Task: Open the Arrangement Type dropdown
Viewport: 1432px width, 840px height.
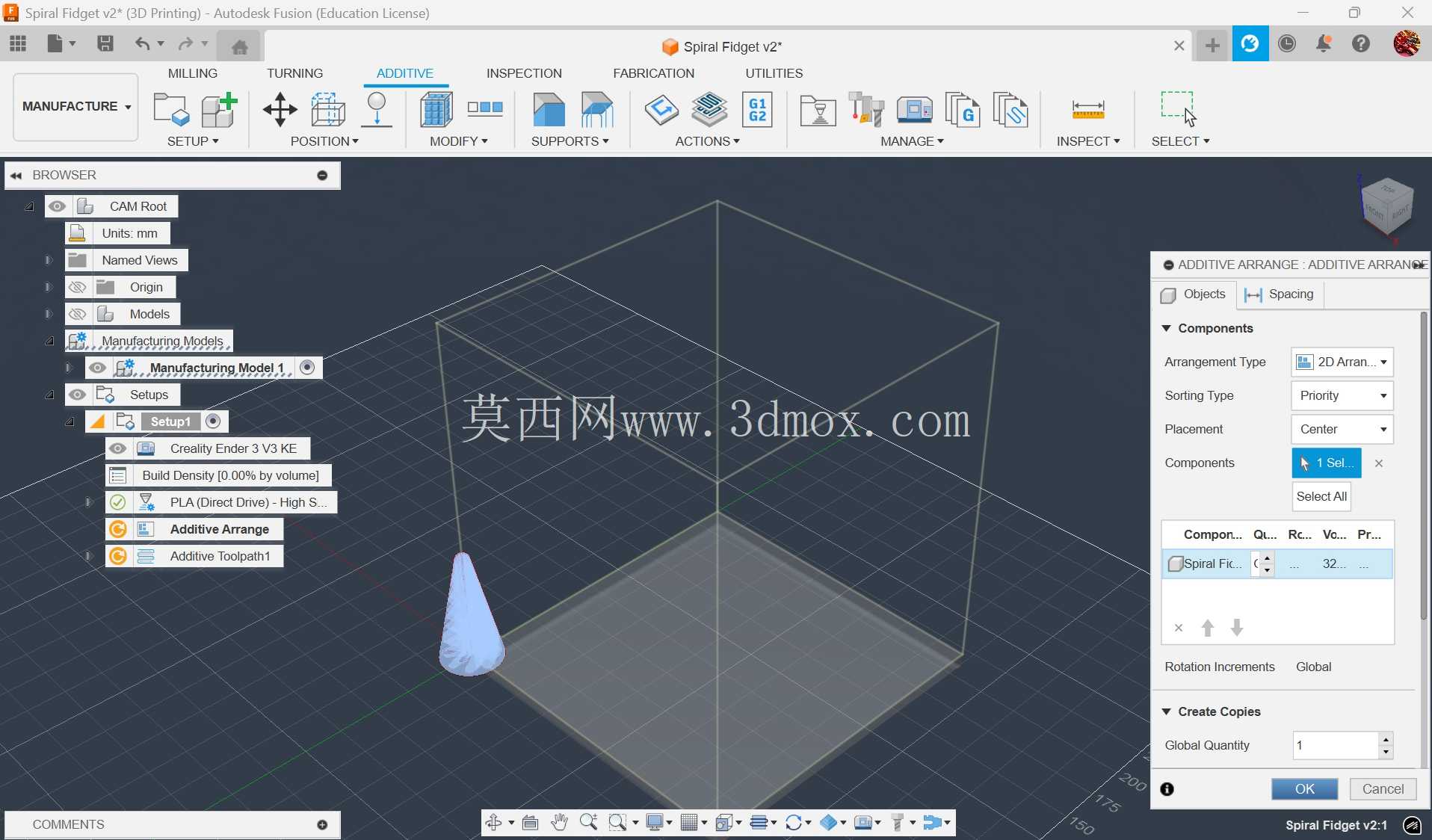Action: tap(1342, 362)
